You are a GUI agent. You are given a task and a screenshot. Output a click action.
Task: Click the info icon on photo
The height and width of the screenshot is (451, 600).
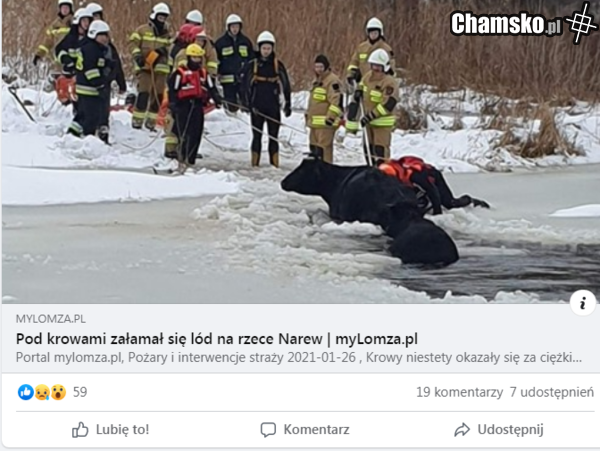[582, 303]
